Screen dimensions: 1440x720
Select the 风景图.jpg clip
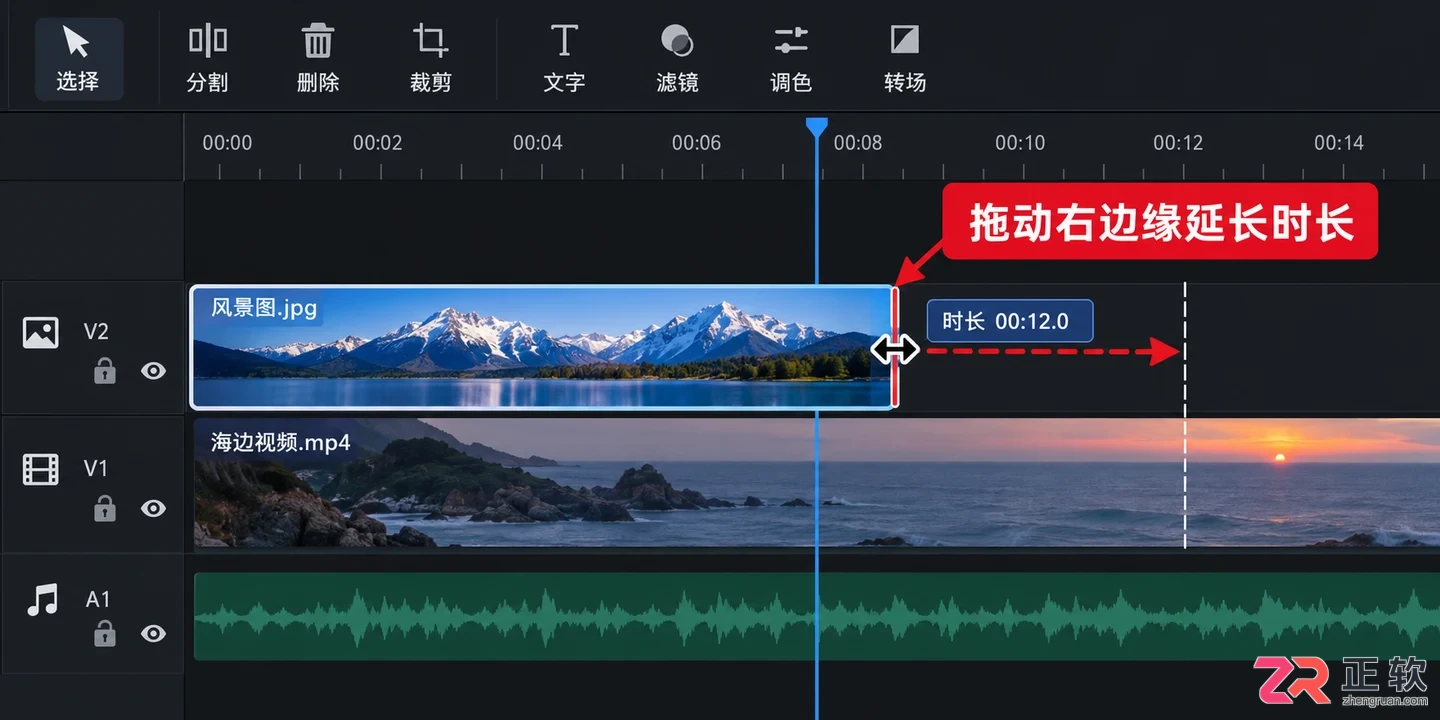tap(542, 347)
